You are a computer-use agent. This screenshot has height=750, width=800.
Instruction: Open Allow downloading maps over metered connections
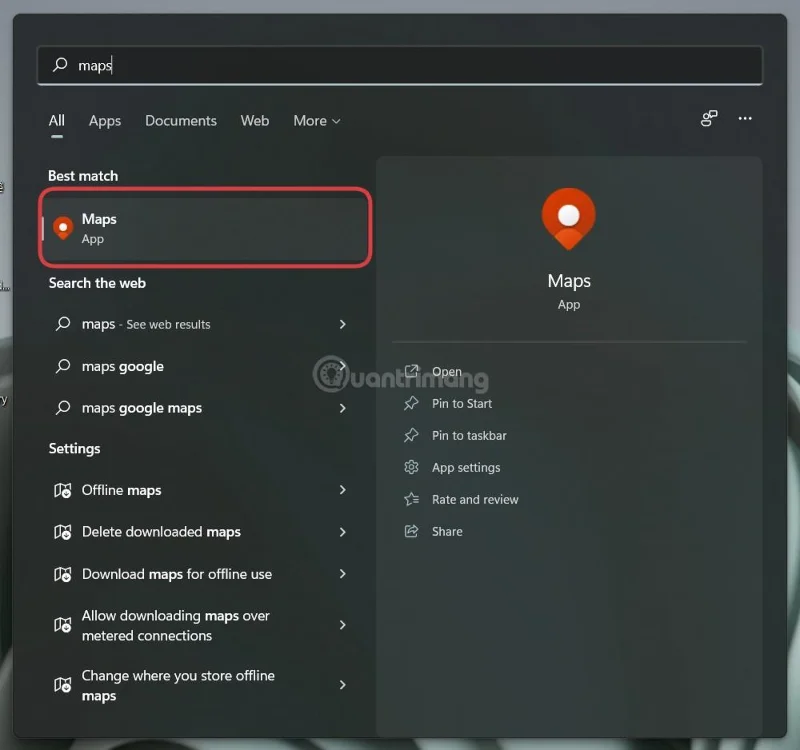point(201,625)
